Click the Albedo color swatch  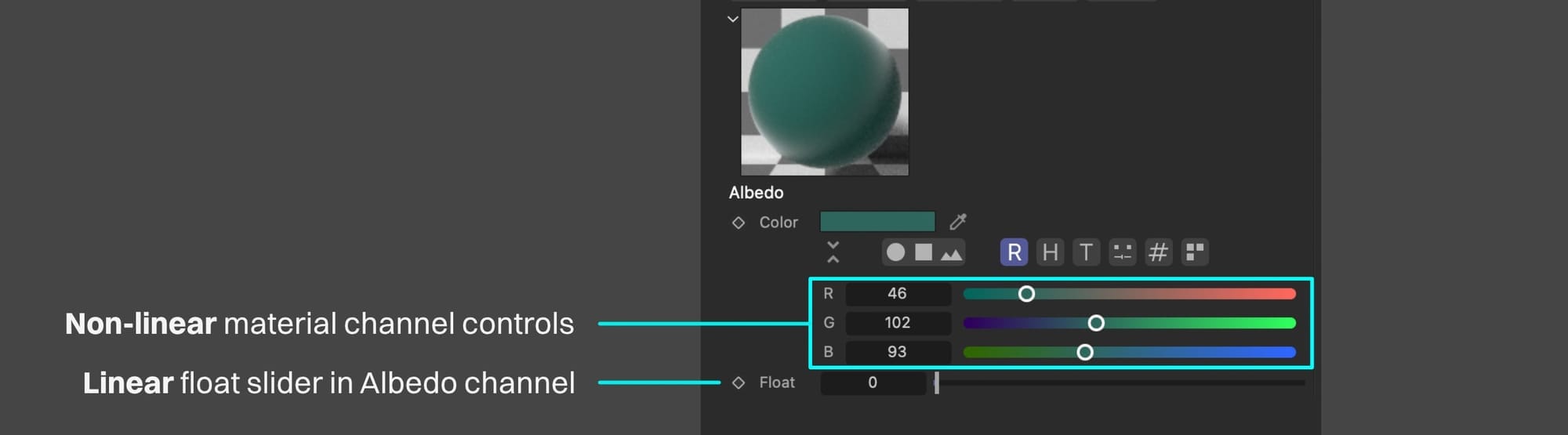tap(877, 222)
